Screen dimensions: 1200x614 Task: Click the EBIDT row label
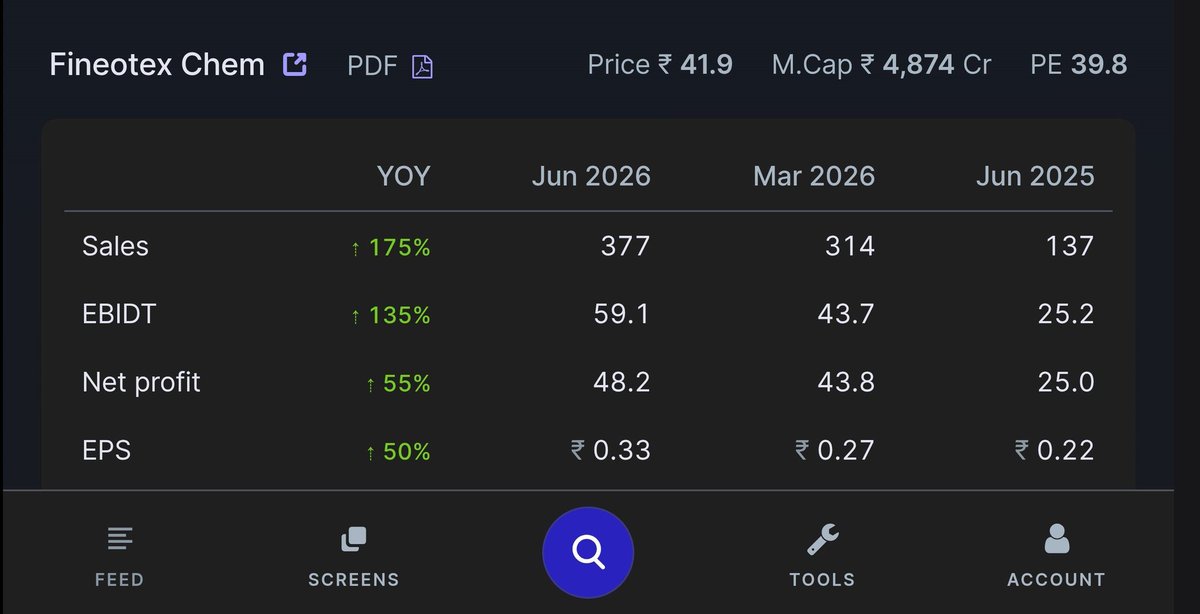point(119,315)
